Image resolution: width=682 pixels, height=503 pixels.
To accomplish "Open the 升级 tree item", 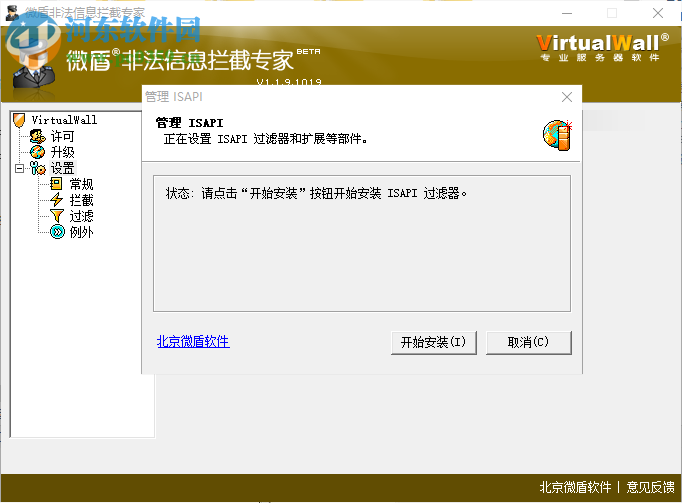I will click(63, 152).
